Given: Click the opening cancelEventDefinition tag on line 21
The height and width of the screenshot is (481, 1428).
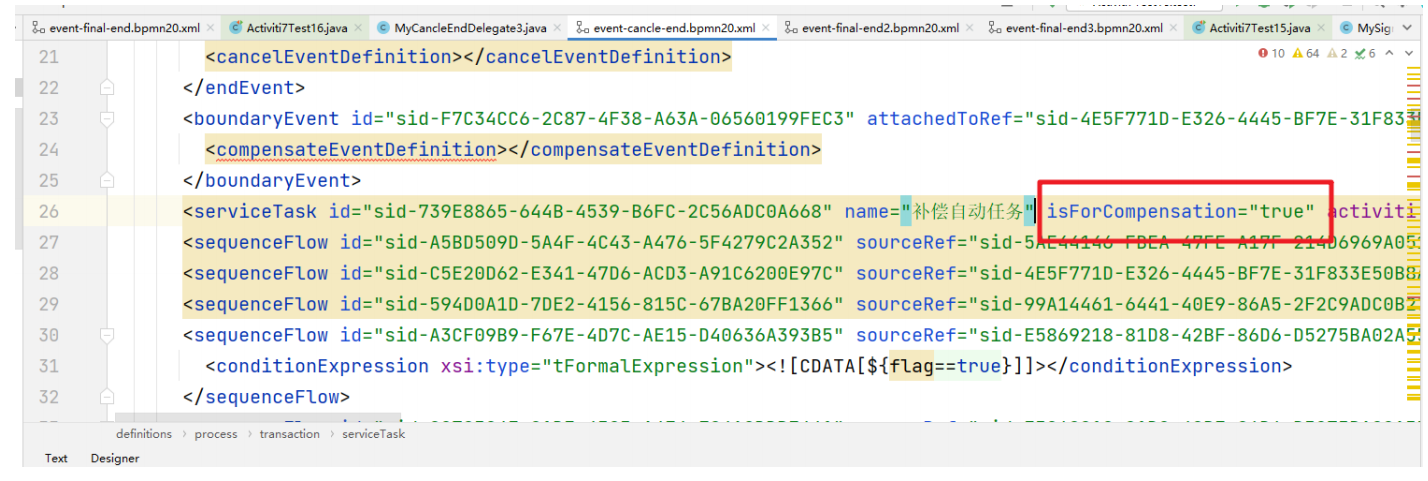Looking at the screenshot, I should [x=334, y=57].
